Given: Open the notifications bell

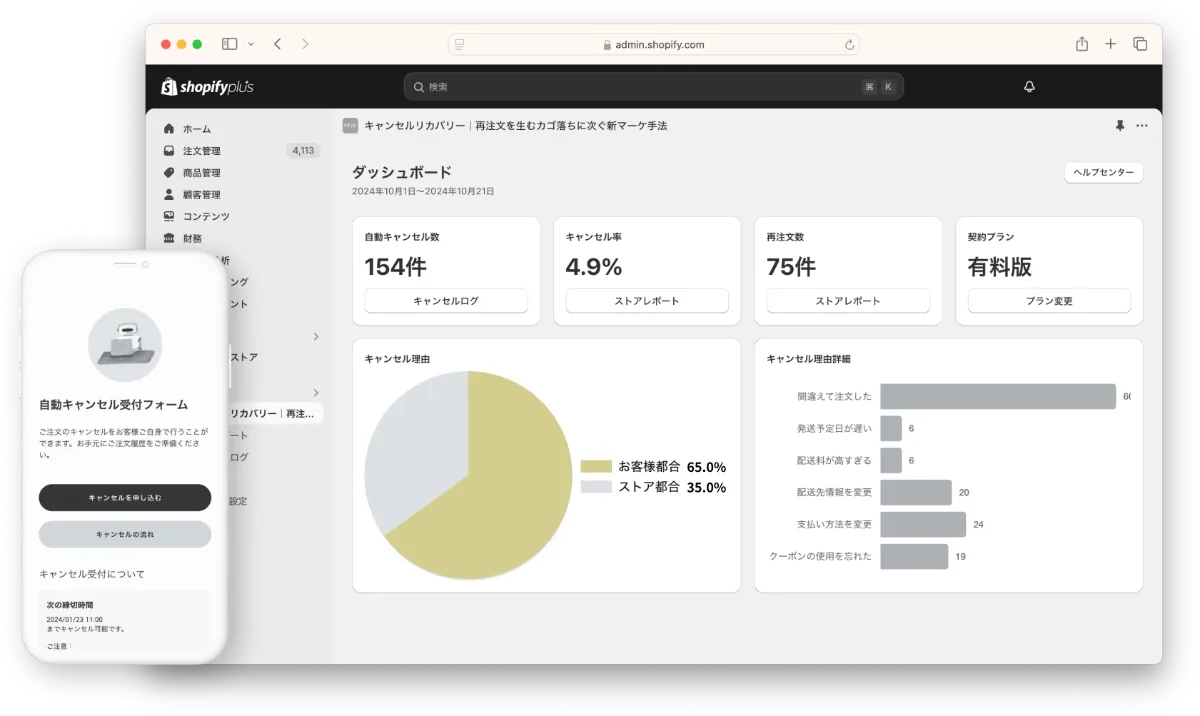Looking at the screenshot, I should 1029,87.
